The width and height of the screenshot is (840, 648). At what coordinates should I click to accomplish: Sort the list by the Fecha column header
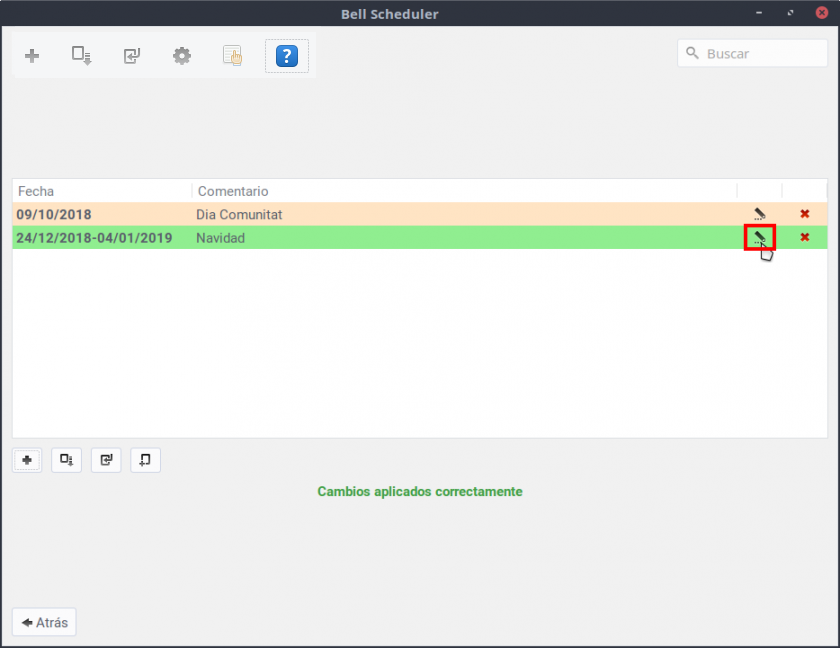pos(100,191)
